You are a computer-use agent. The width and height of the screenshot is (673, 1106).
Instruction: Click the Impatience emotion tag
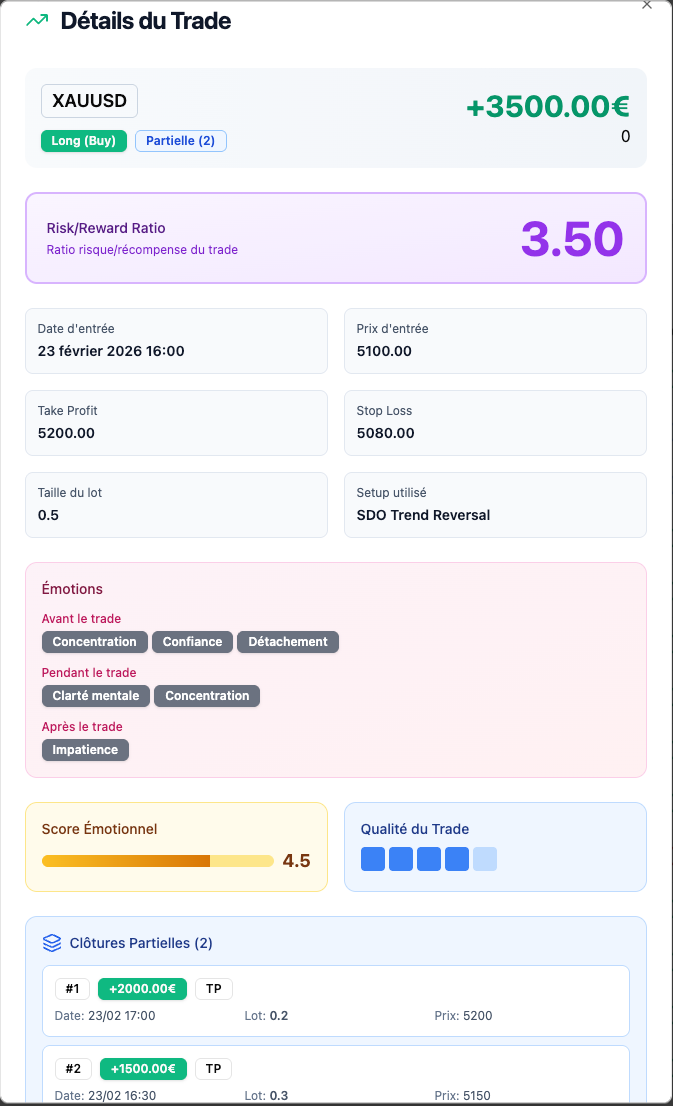(x=85, y=750)
